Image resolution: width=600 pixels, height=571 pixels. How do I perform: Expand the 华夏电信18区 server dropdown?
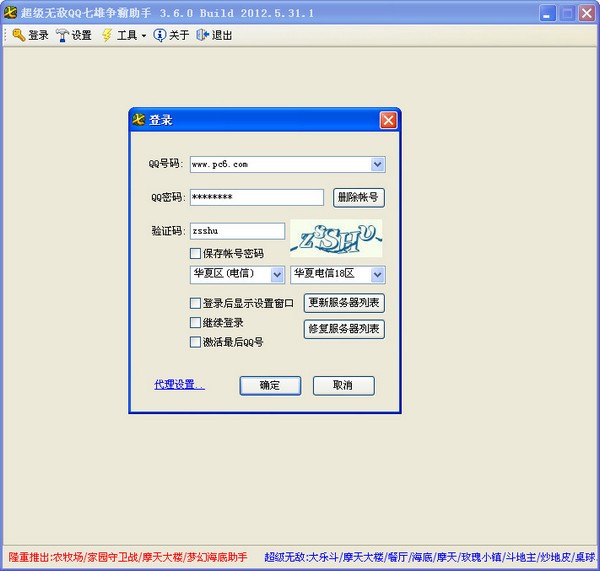377,274
